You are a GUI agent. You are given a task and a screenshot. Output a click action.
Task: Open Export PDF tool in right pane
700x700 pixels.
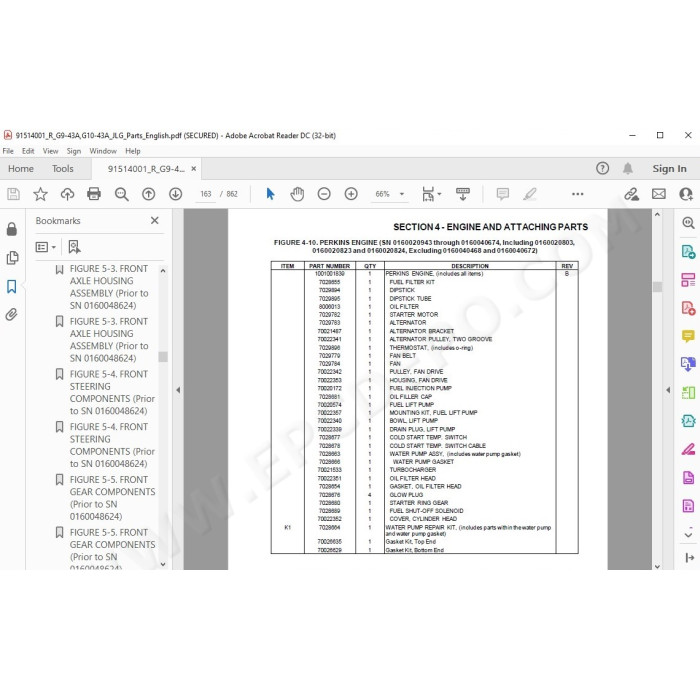688,251
